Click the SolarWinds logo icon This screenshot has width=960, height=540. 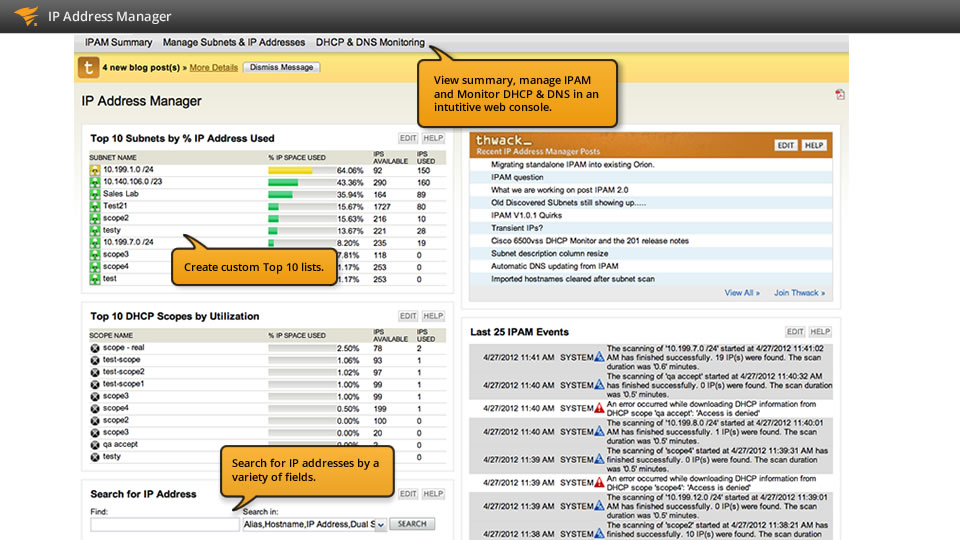[26, 16]
